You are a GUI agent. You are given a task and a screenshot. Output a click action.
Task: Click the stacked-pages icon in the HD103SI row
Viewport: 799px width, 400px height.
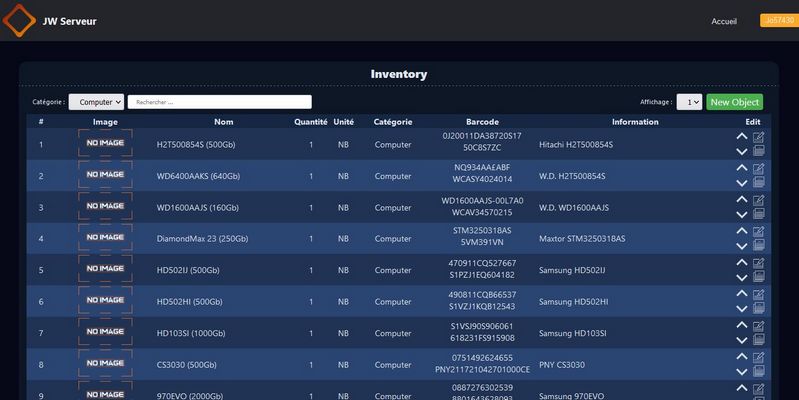(x=758, y=339)
